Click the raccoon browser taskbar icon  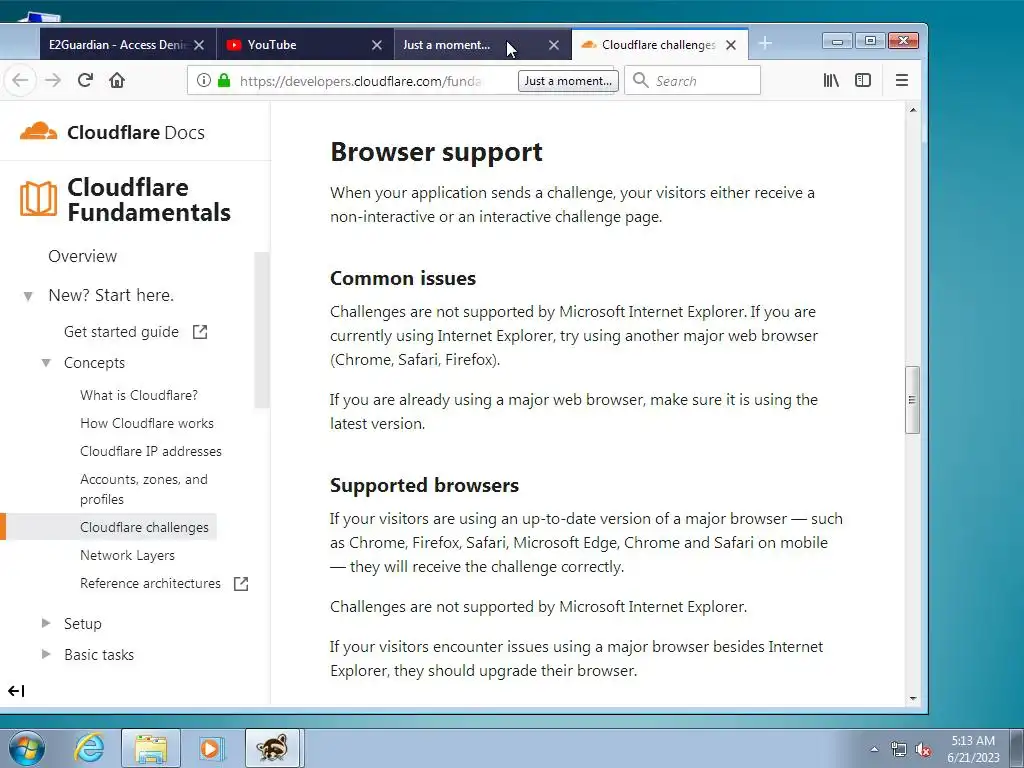(x=272, y=748)
